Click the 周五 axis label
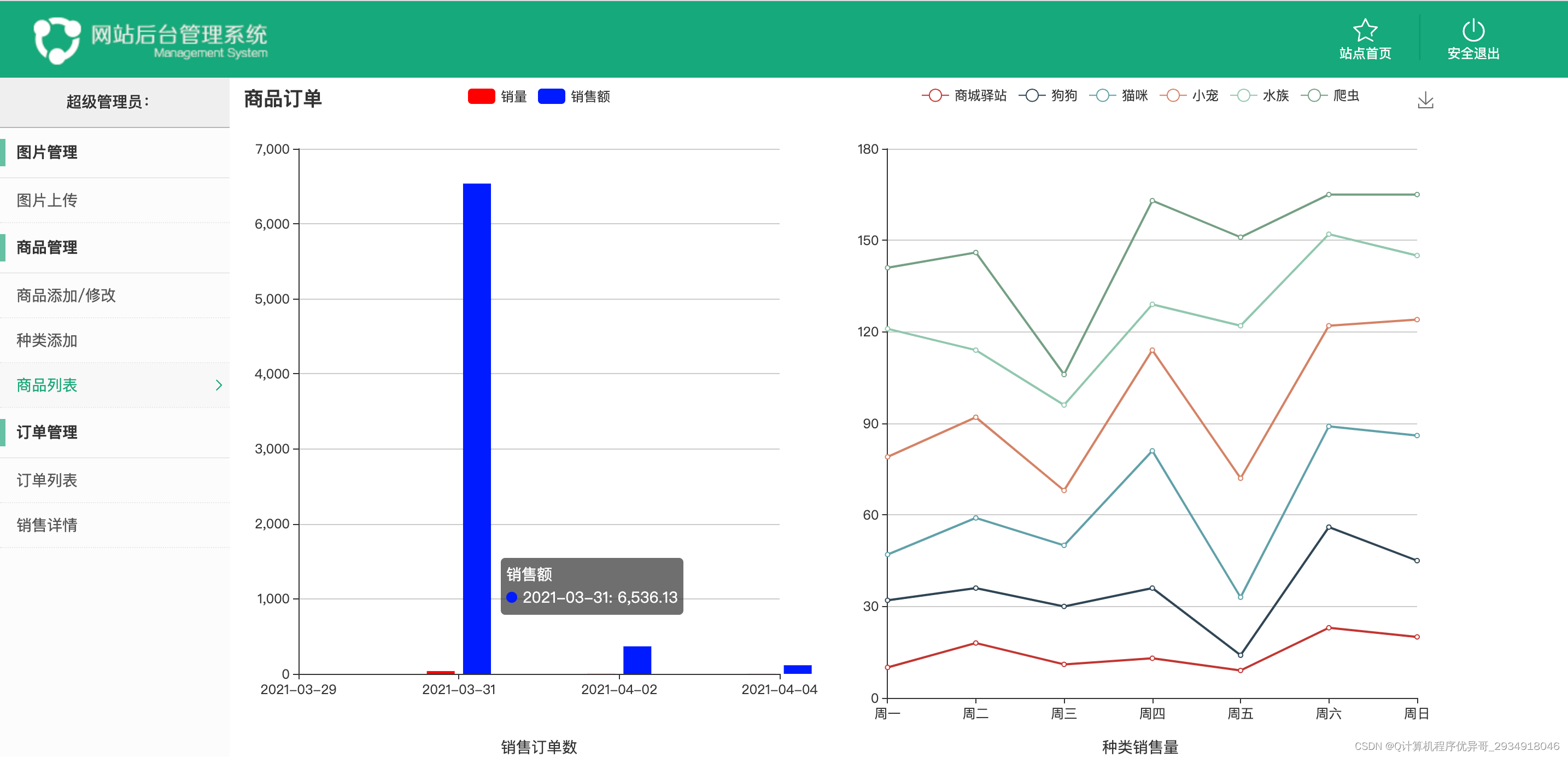The width and height of the screenshot is (1568, 757). coord(1240,713)
